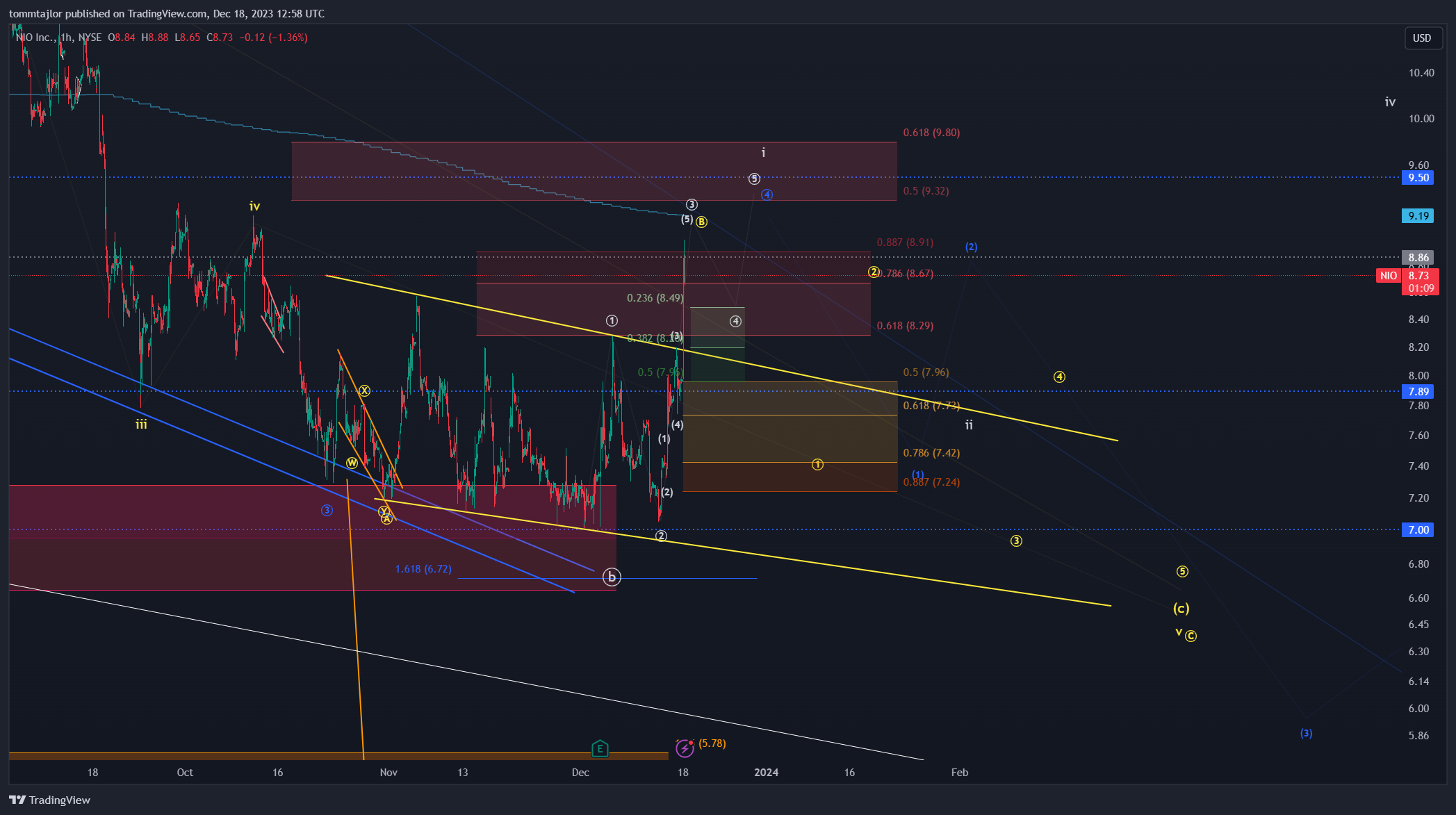The height and width of the screenshot is (815, 1456).
Task: Select the yellow circled 'B' wave label
Action: (x=701, y=222)
